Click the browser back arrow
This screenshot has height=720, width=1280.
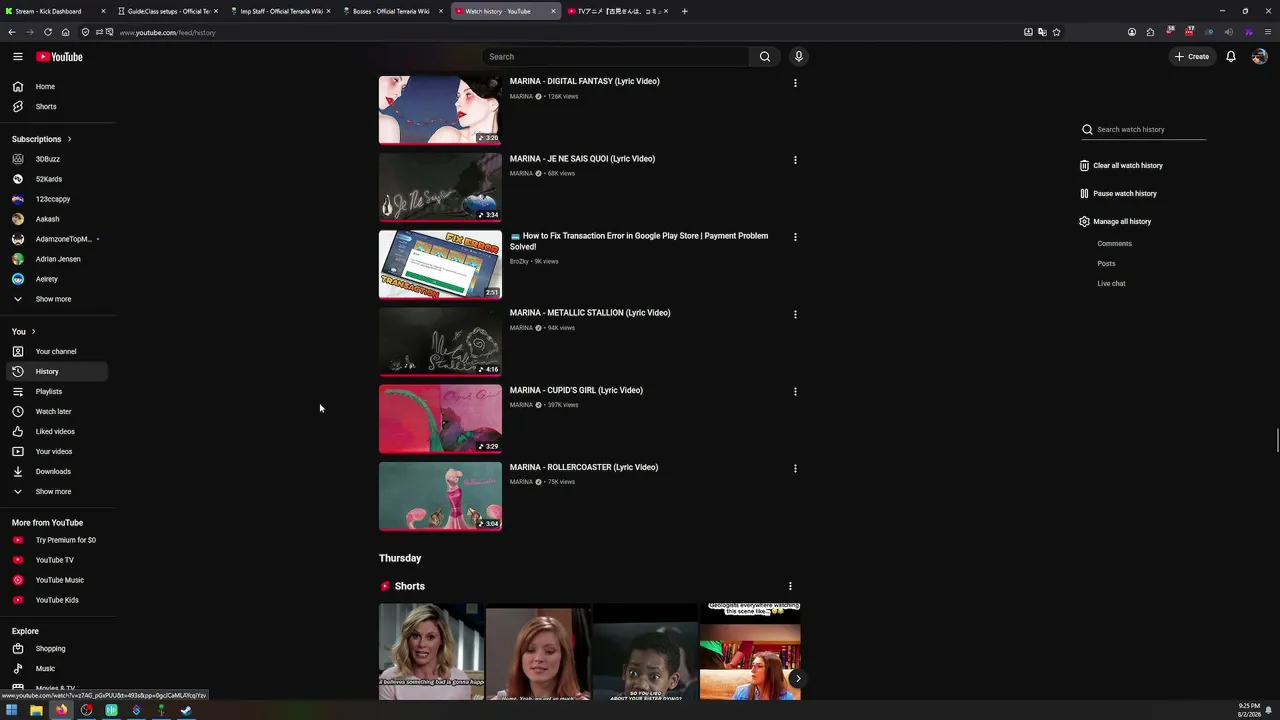[x=12, y=32]
